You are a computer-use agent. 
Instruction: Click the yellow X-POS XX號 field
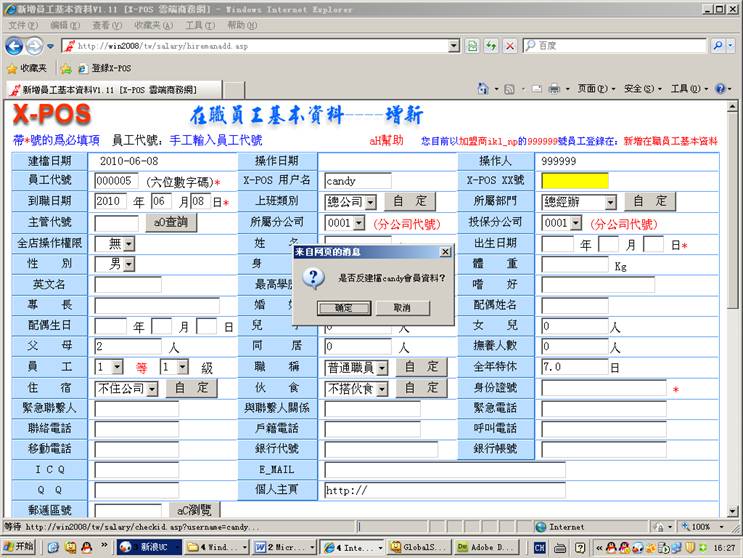[x=574, y=181]
